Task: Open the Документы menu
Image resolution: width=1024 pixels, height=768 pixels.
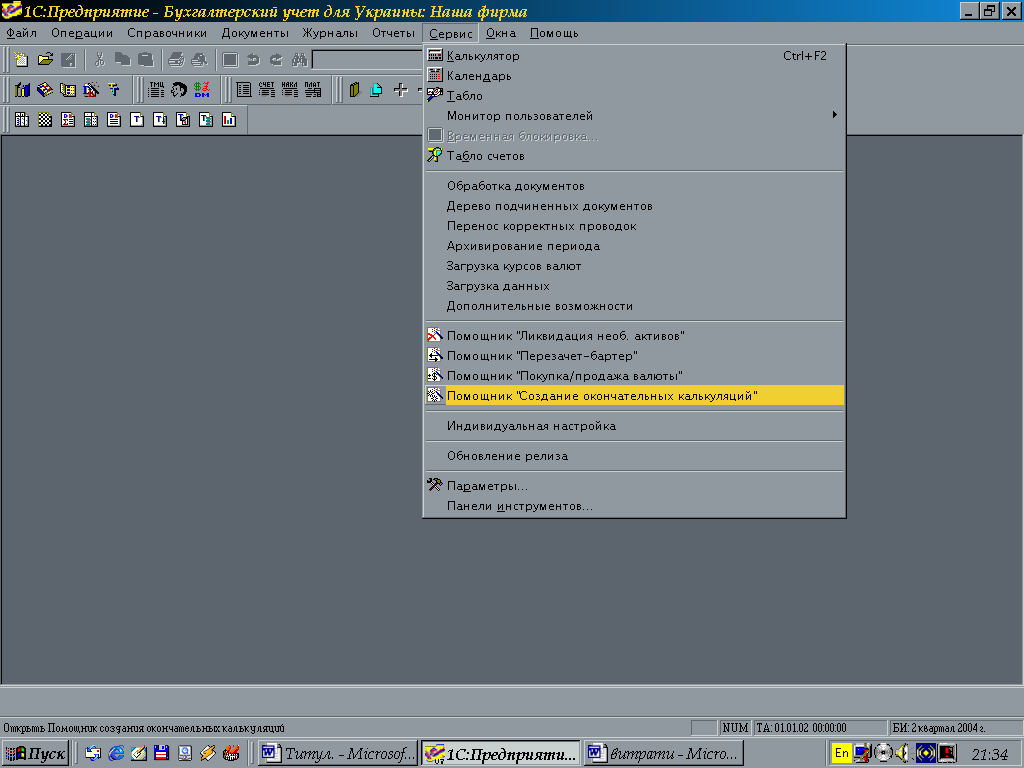Action: (255, 33)
